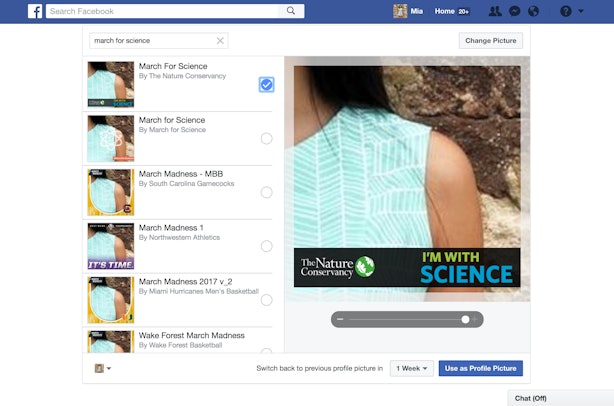
Task: Click the frame zoom slider handle
Action: (x=465, y=319)
